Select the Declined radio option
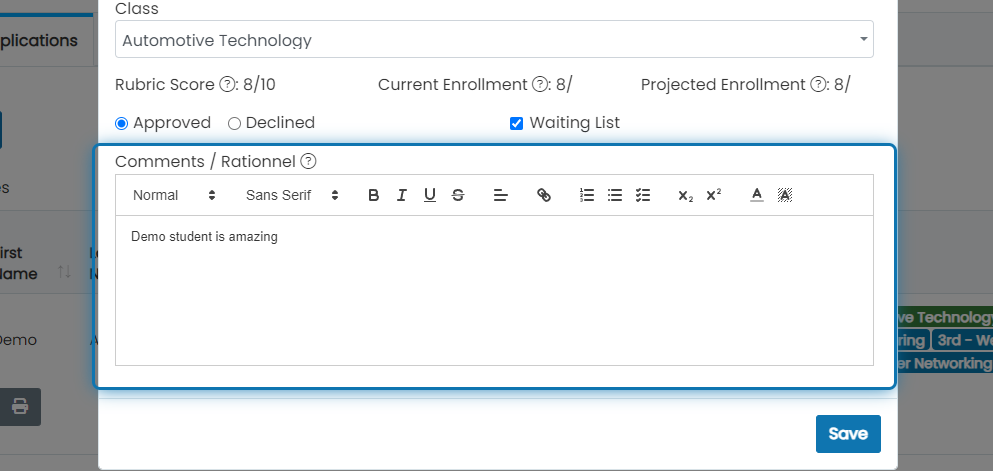Screen dimensions: 993x471 (234, 123)
